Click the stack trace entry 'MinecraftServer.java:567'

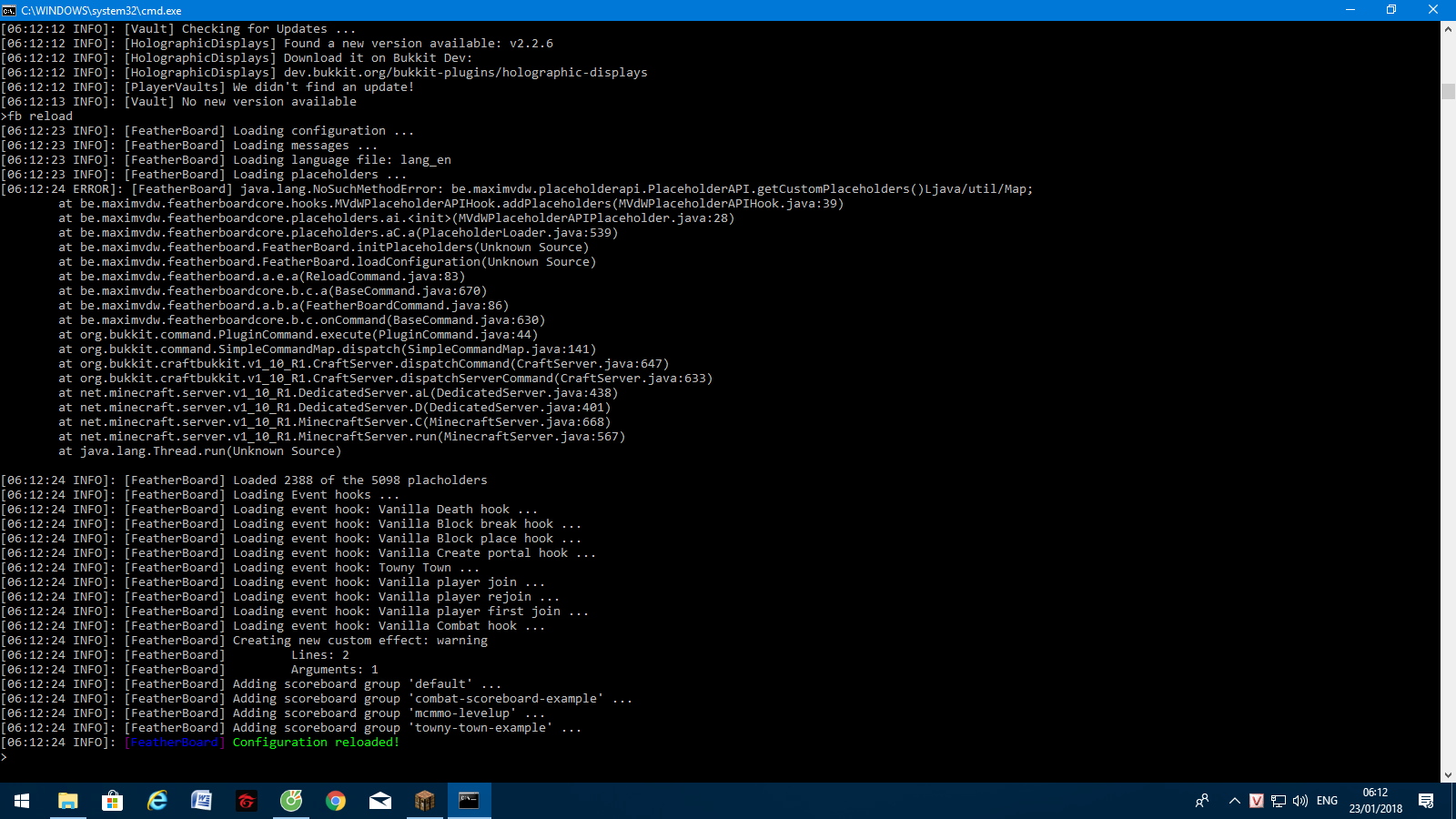(531, 437)
